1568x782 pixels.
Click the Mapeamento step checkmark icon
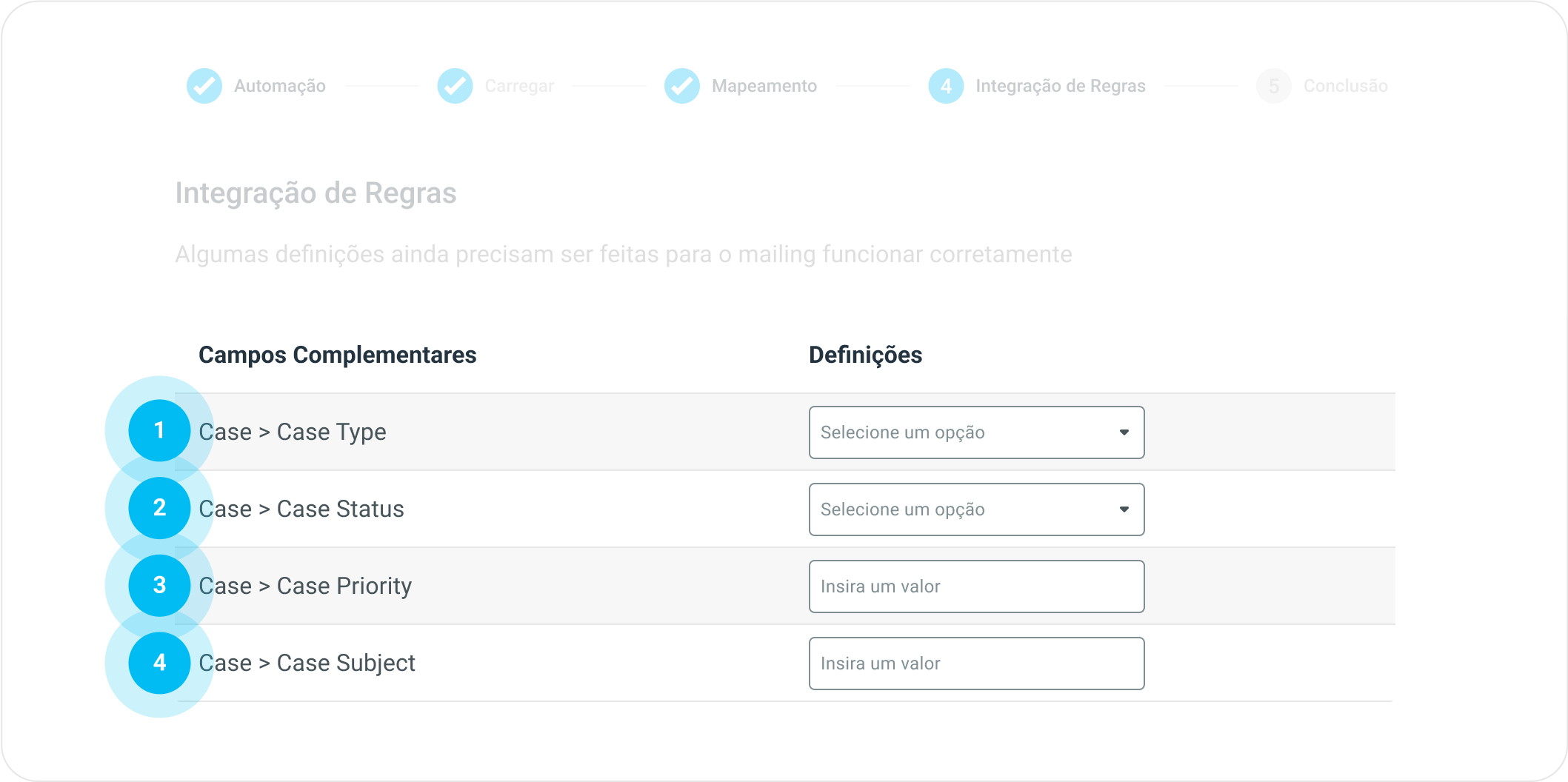point(681,86)
